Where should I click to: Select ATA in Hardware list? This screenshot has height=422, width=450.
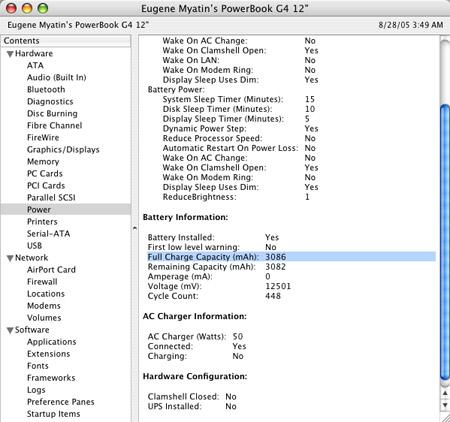click(x=35, y=65)
